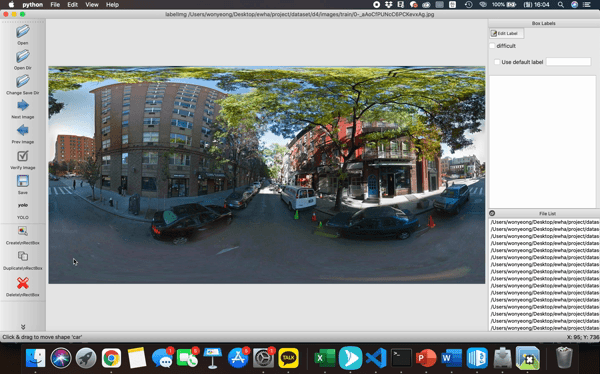600x374 pixels.
Task: Mark image with Verify Image tool
Action: [23, 160]
